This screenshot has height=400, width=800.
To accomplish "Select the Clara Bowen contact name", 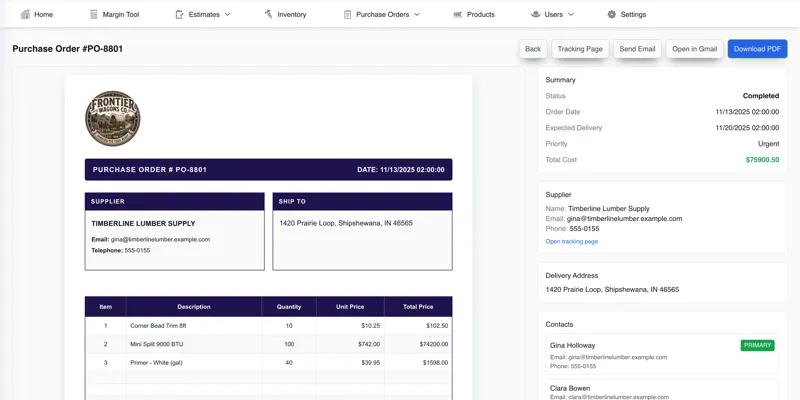I will coord(570,388).
